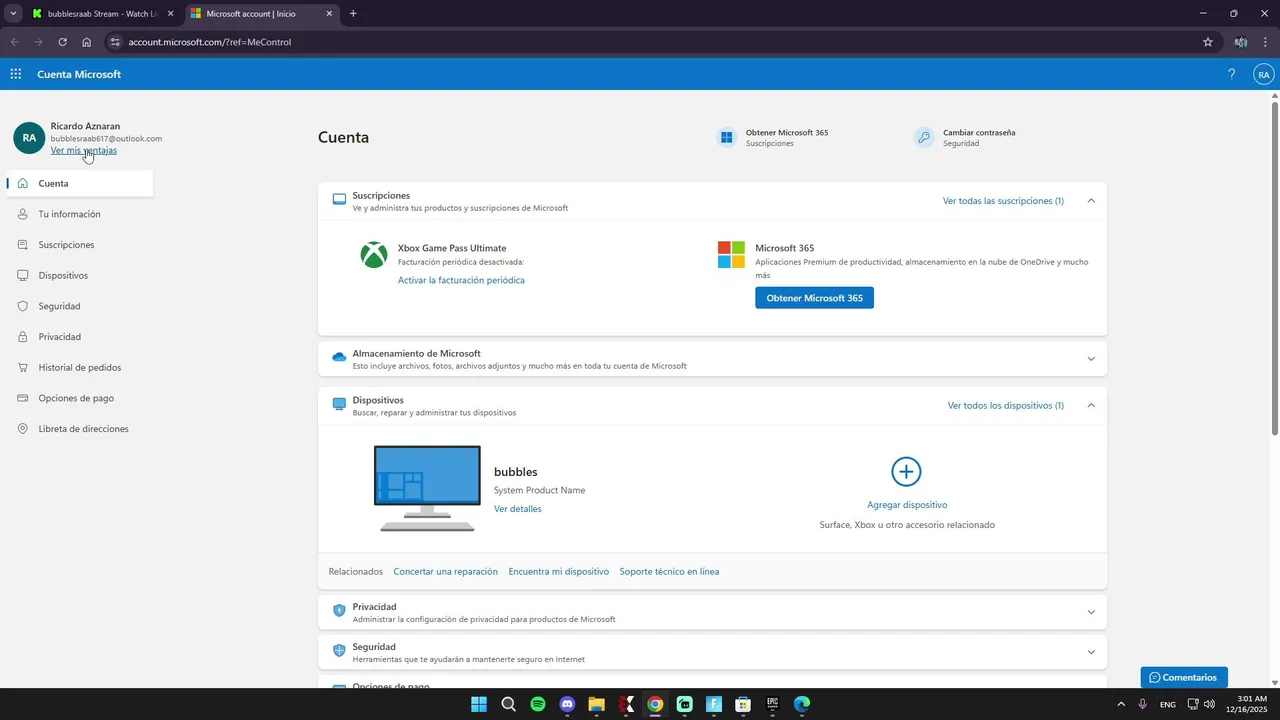The image size is (1280, 720).
Task: Open Privacidad in the sidebar
Action: tap(80, 337)
